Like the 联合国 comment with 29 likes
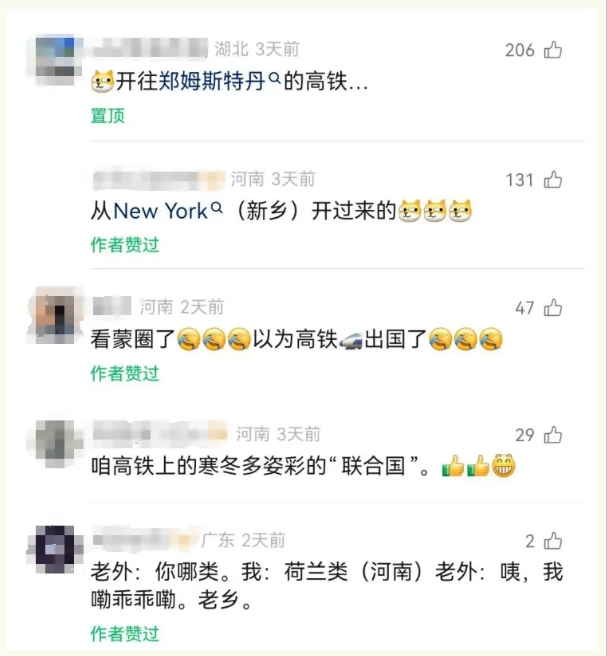Image resolution: width=607 pixels, height=656 pixels. (553, 435)
